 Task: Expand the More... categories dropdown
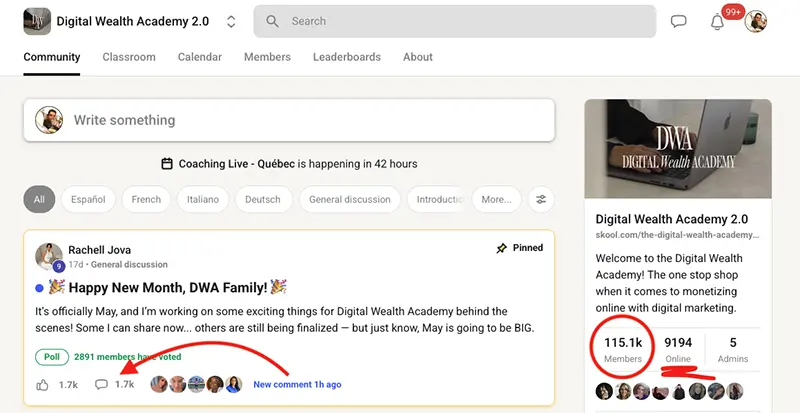point(496,200)
